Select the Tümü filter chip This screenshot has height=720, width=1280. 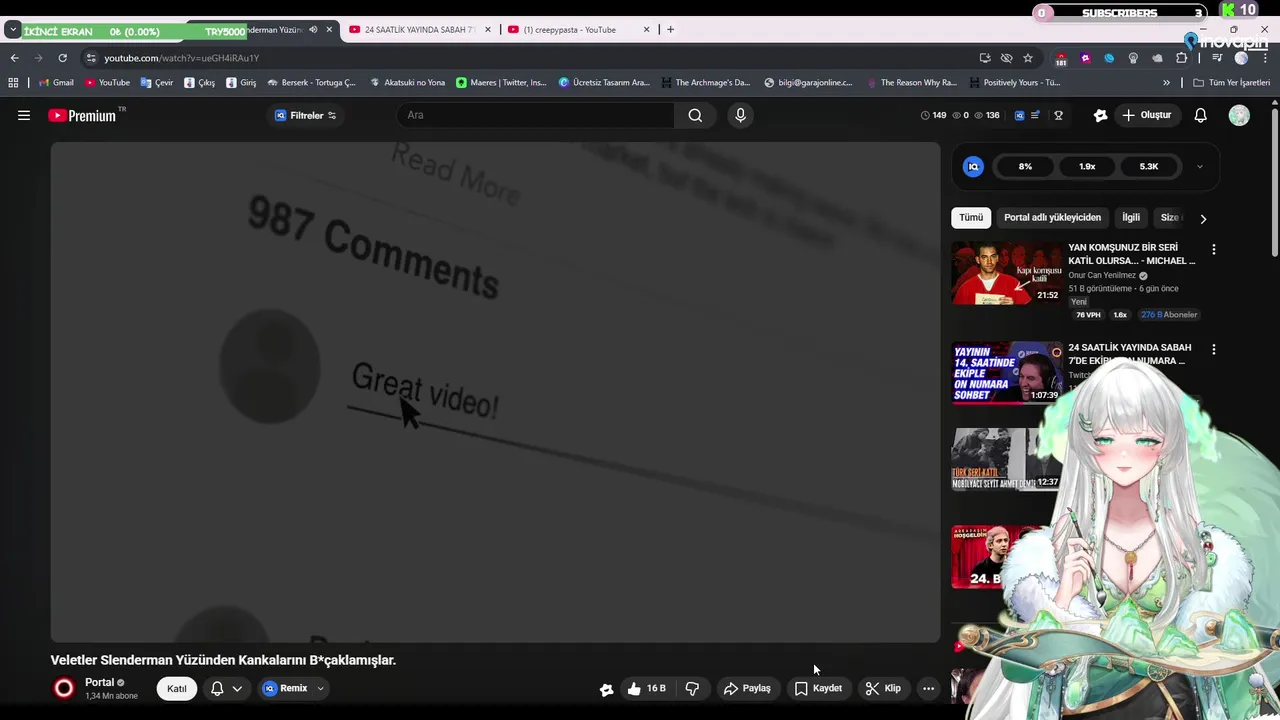(x=971, y=217)
